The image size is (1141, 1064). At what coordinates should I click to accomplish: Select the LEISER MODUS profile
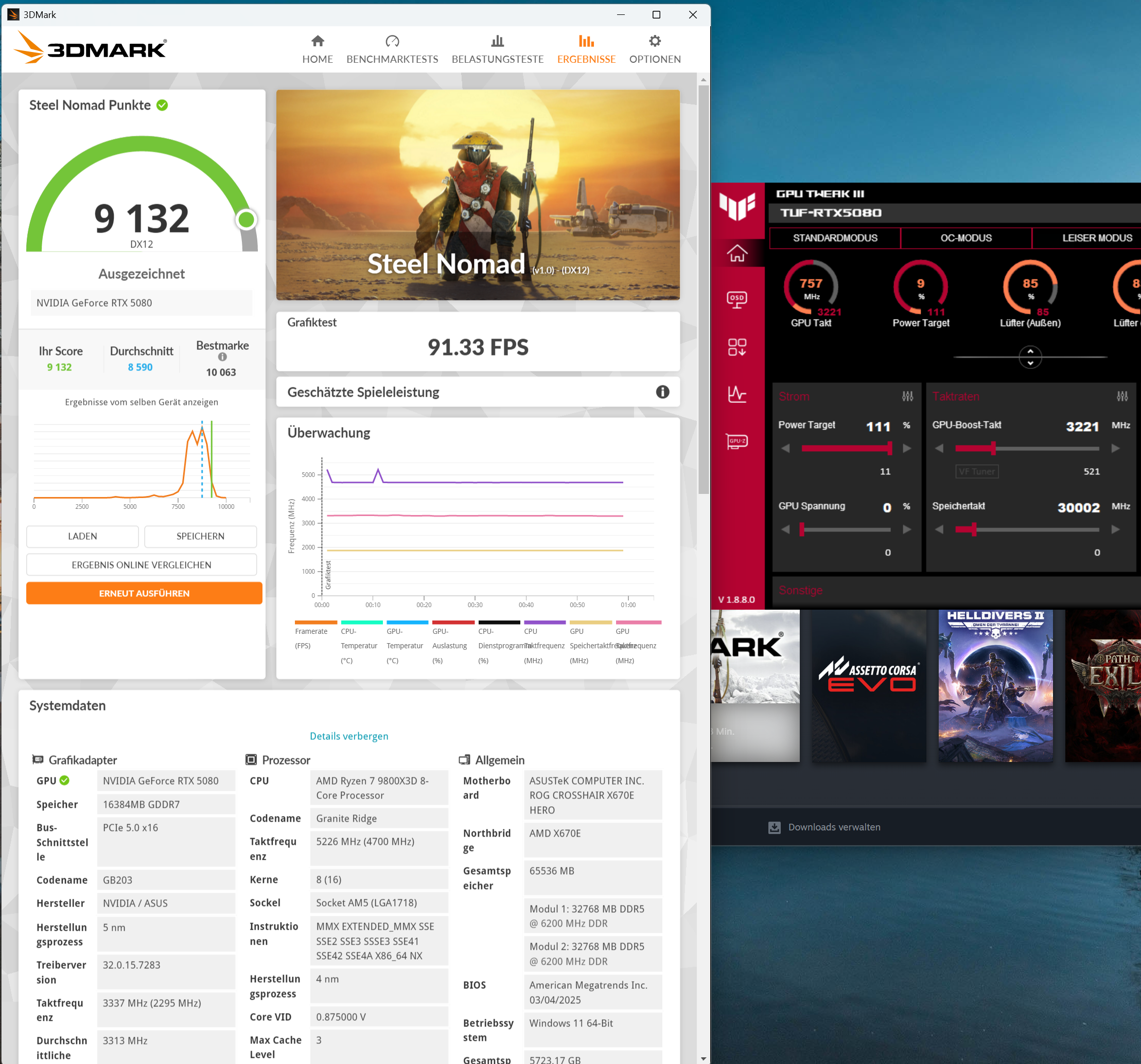coord(1096,238)
